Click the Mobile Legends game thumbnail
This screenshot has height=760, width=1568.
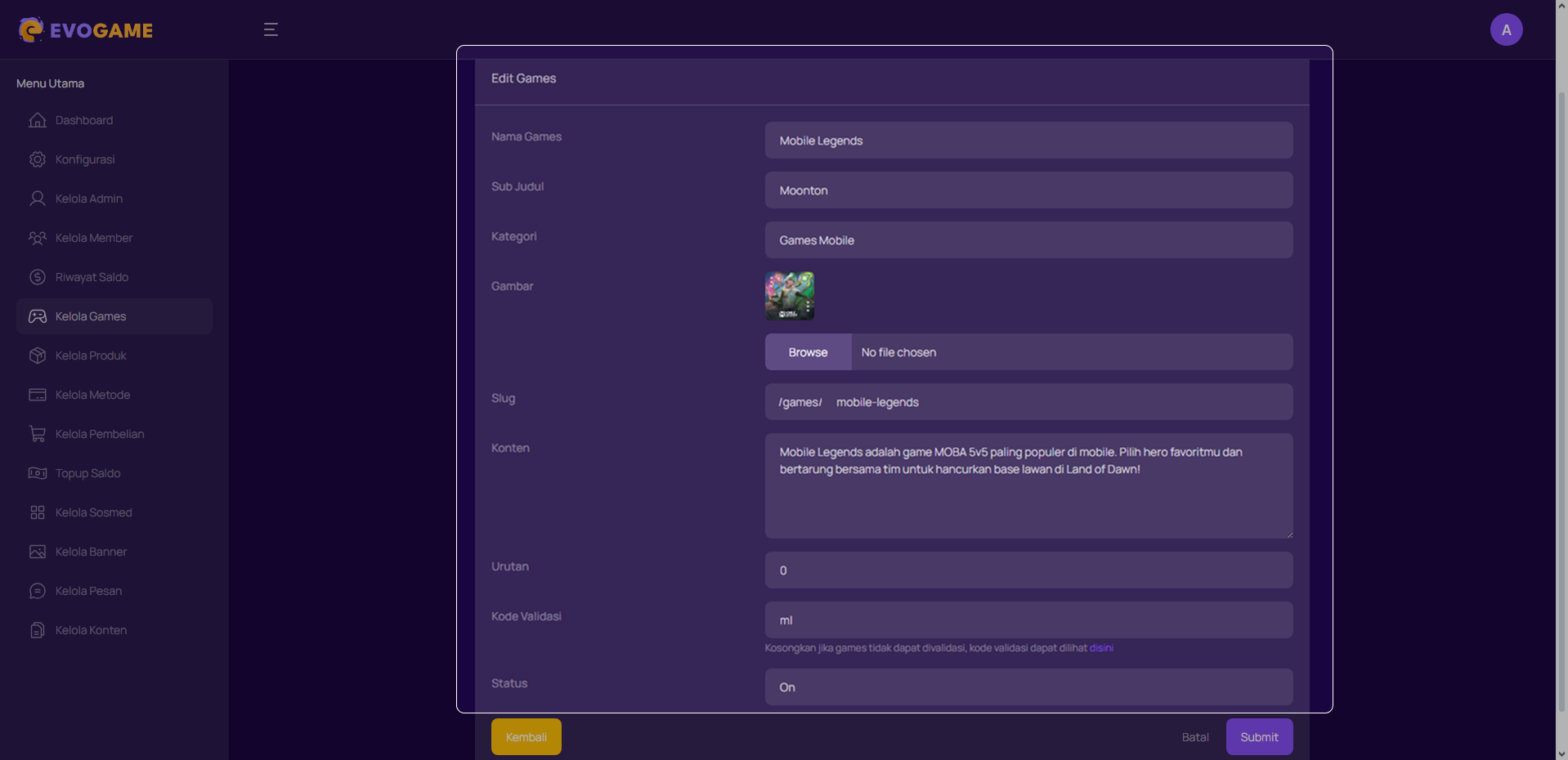click(x=789, y=296)
